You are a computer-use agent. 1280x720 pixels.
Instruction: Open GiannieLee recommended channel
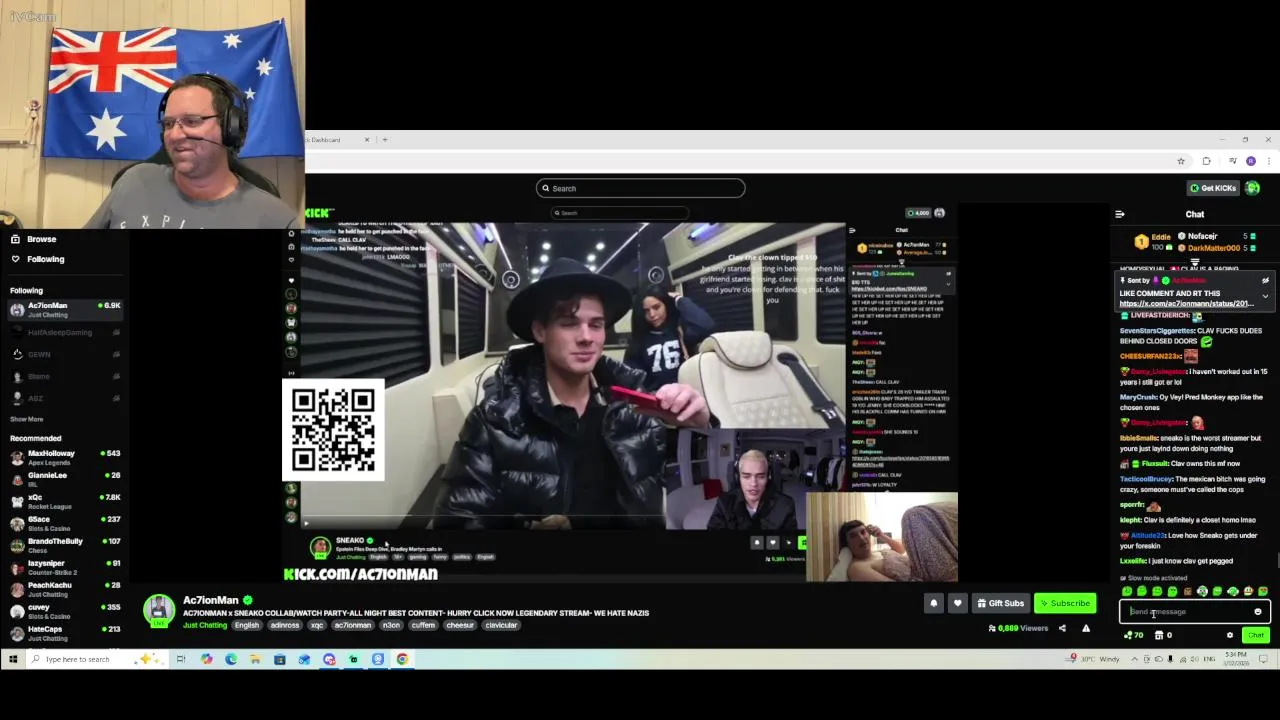point(65,480)
